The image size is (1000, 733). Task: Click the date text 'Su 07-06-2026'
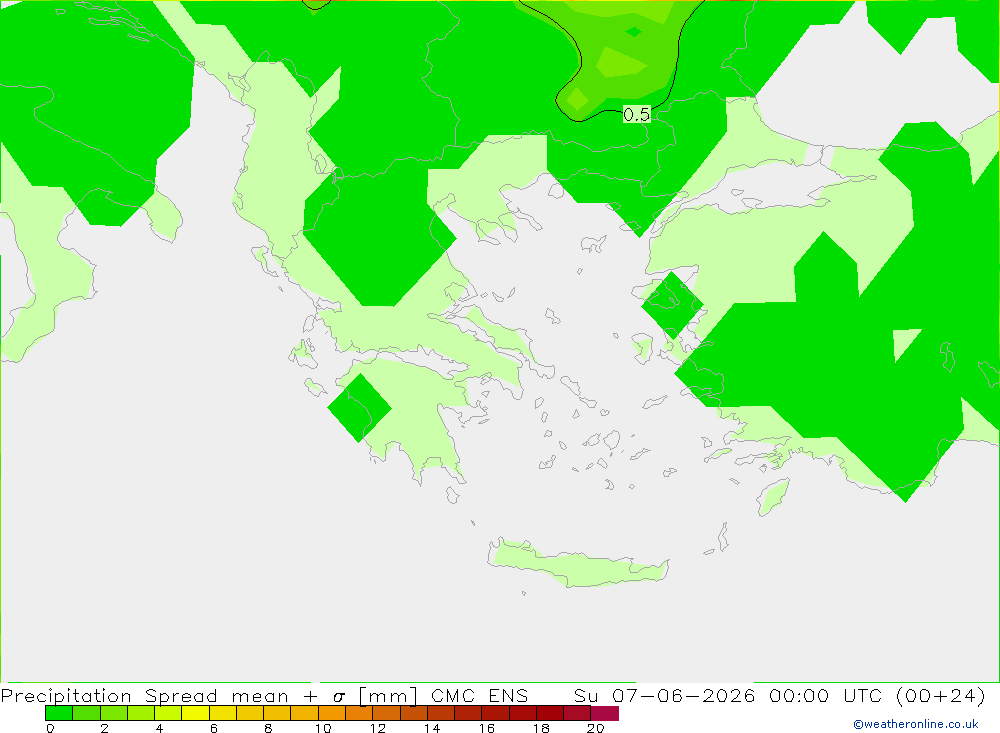coord(664,695)
